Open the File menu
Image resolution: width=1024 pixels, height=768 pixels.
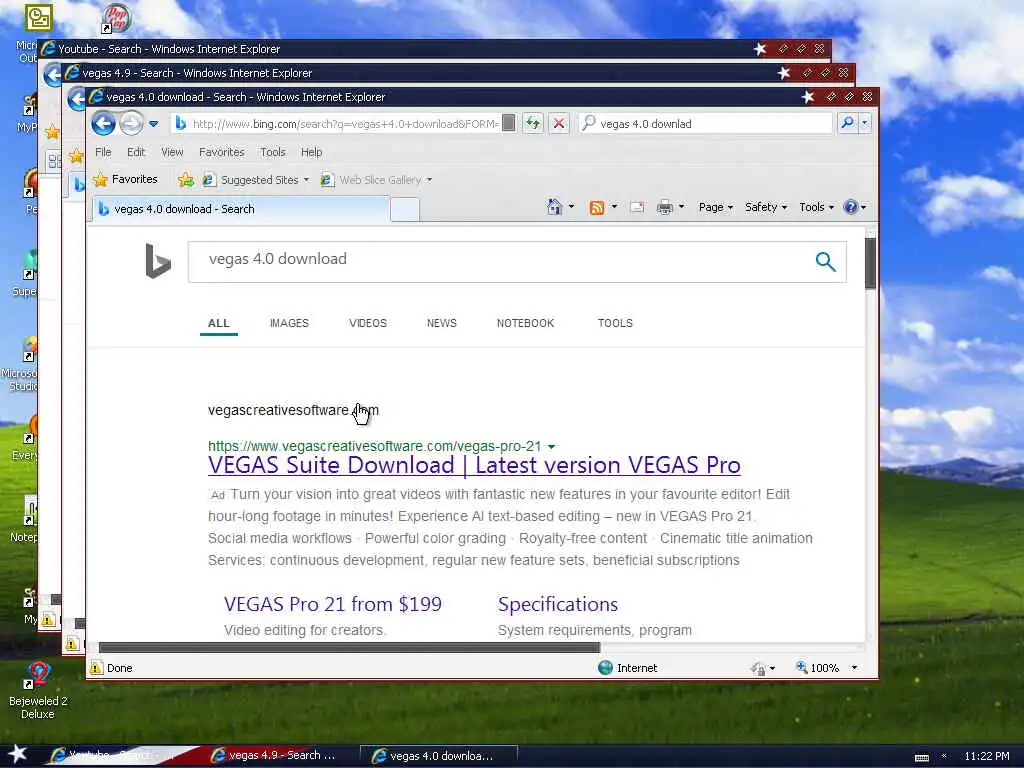pos(103,152)
